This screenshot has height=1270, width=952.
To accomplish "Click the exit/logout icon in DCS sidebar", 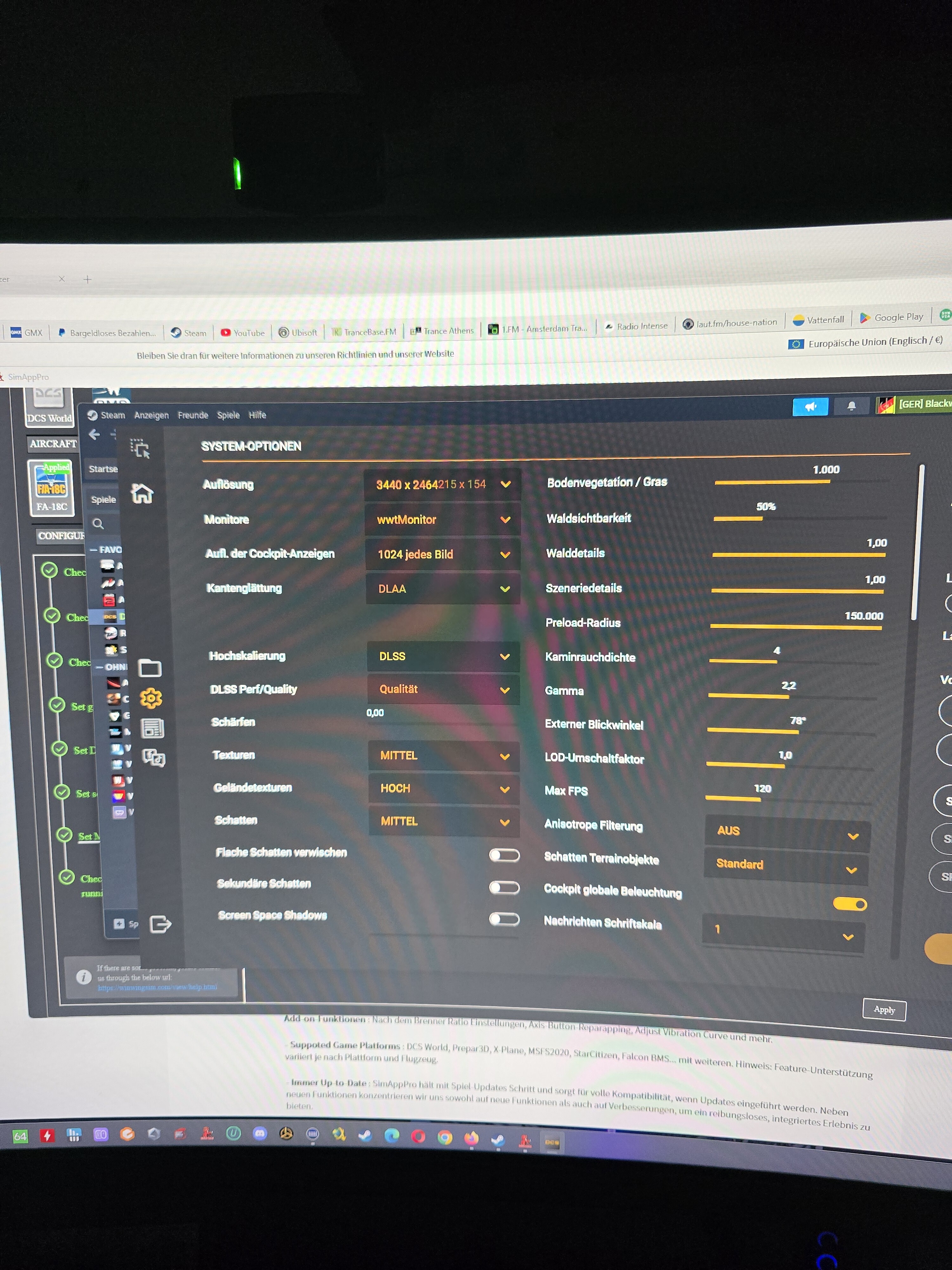I will point(160,924).
